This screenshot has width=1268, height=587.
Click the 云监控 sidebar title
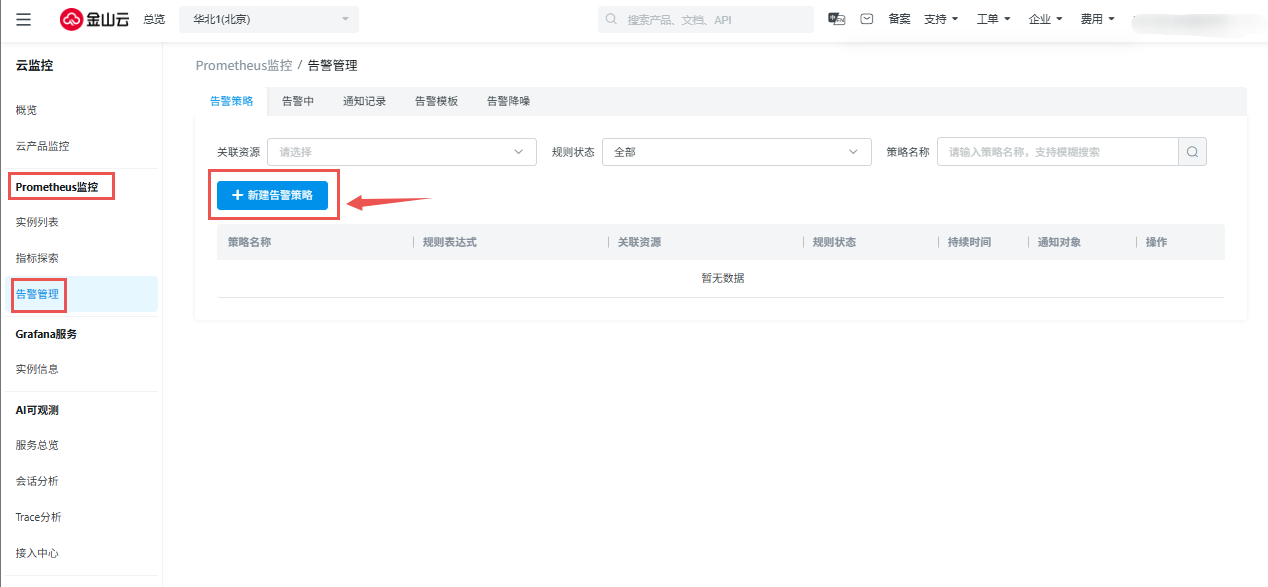[34, 66]
